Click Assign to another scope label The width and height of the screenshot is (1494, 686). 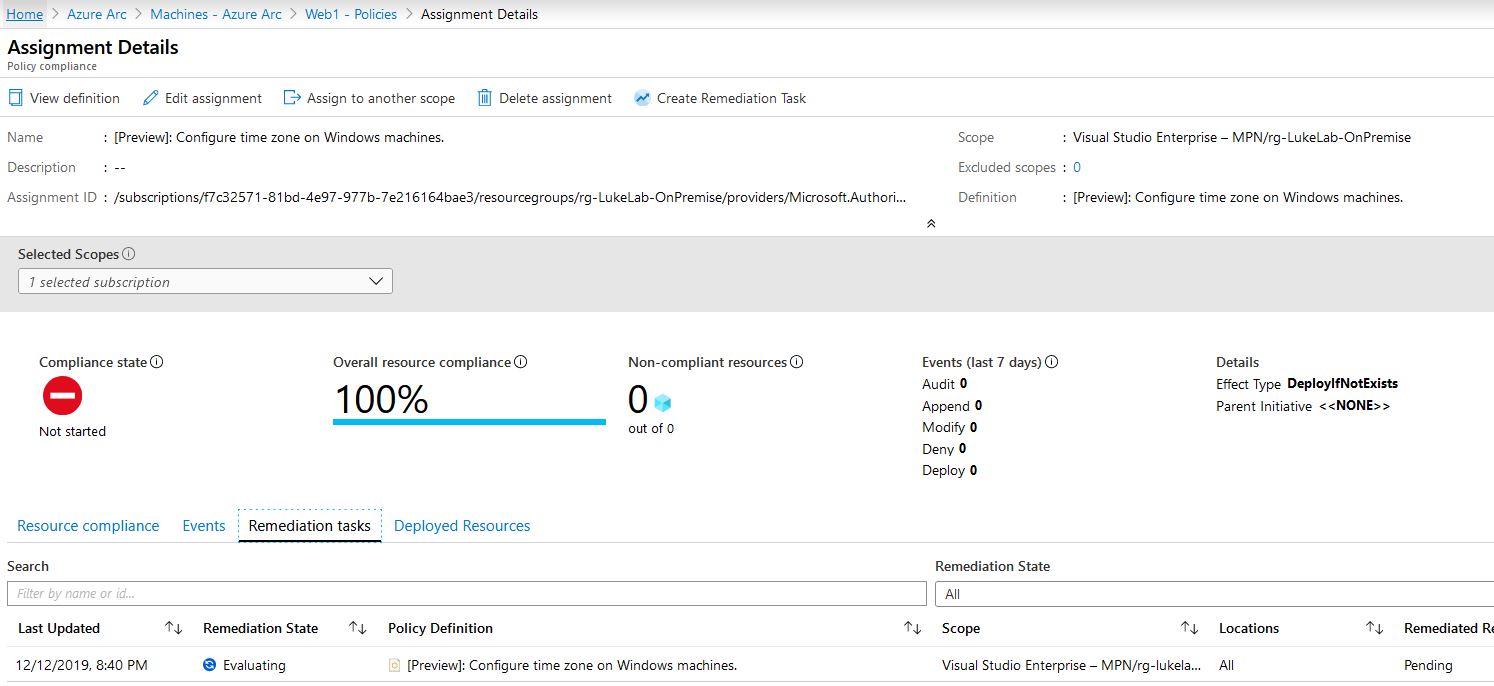(381, 98)
